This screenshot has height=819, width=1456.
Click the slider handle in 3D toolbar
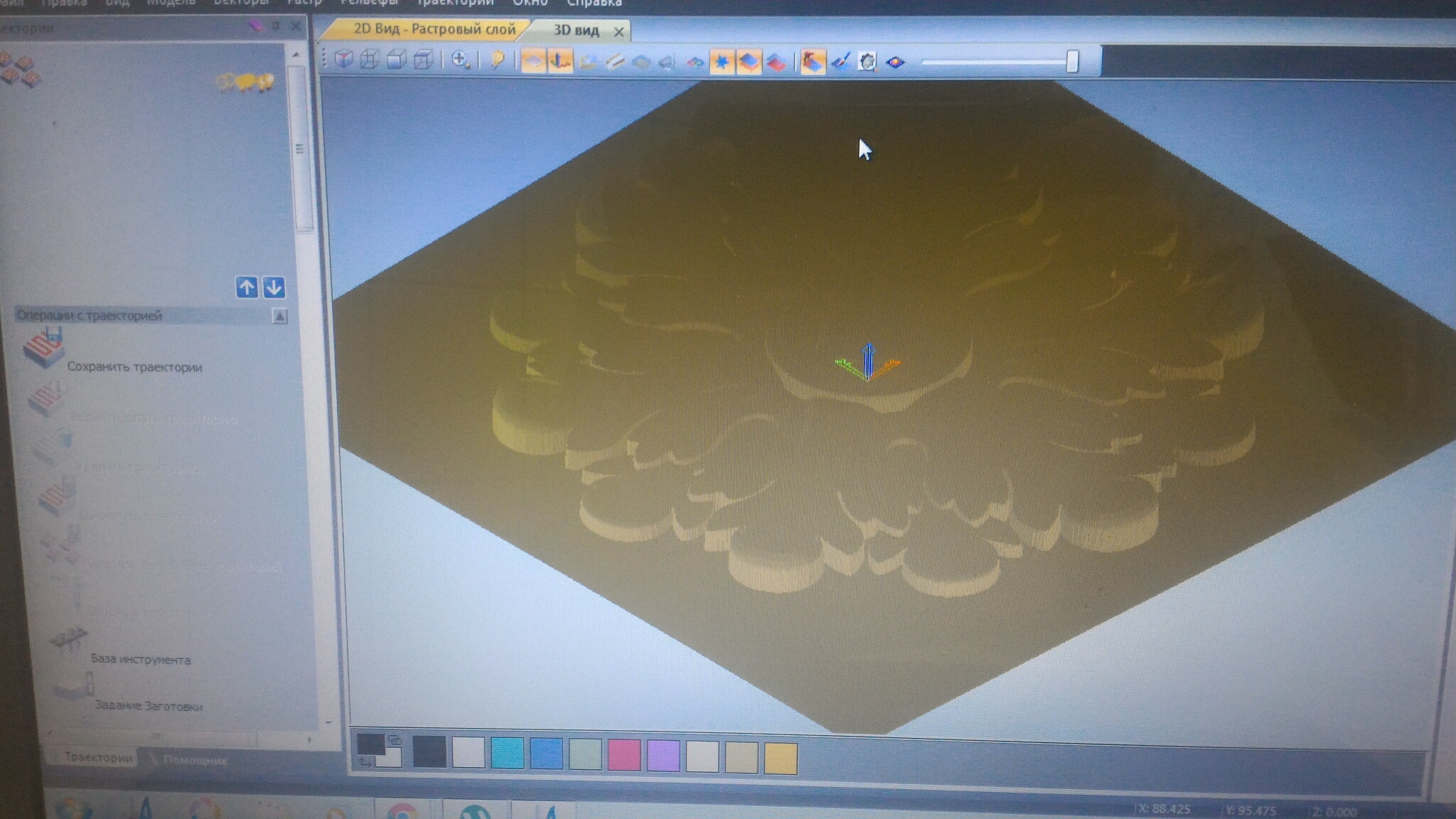click(x=1072, y=62)
